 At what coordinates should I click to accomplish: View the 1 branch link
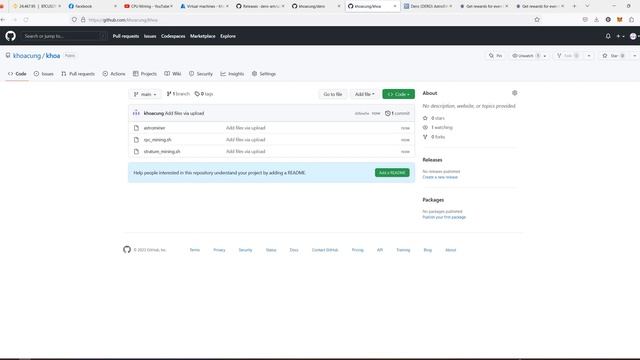coord(178,94)
